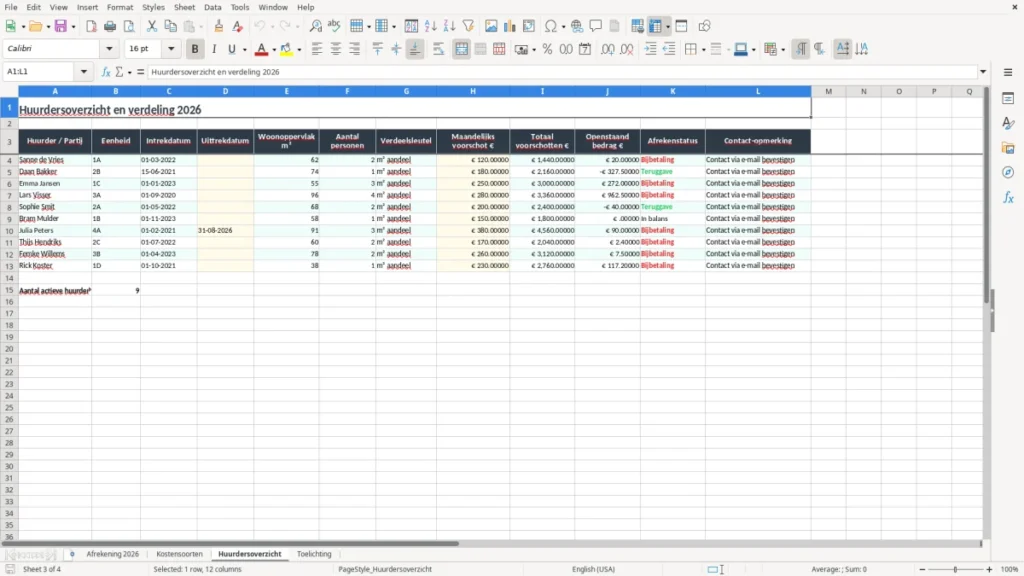Insert a comment bubble icon

coord(596,26)
